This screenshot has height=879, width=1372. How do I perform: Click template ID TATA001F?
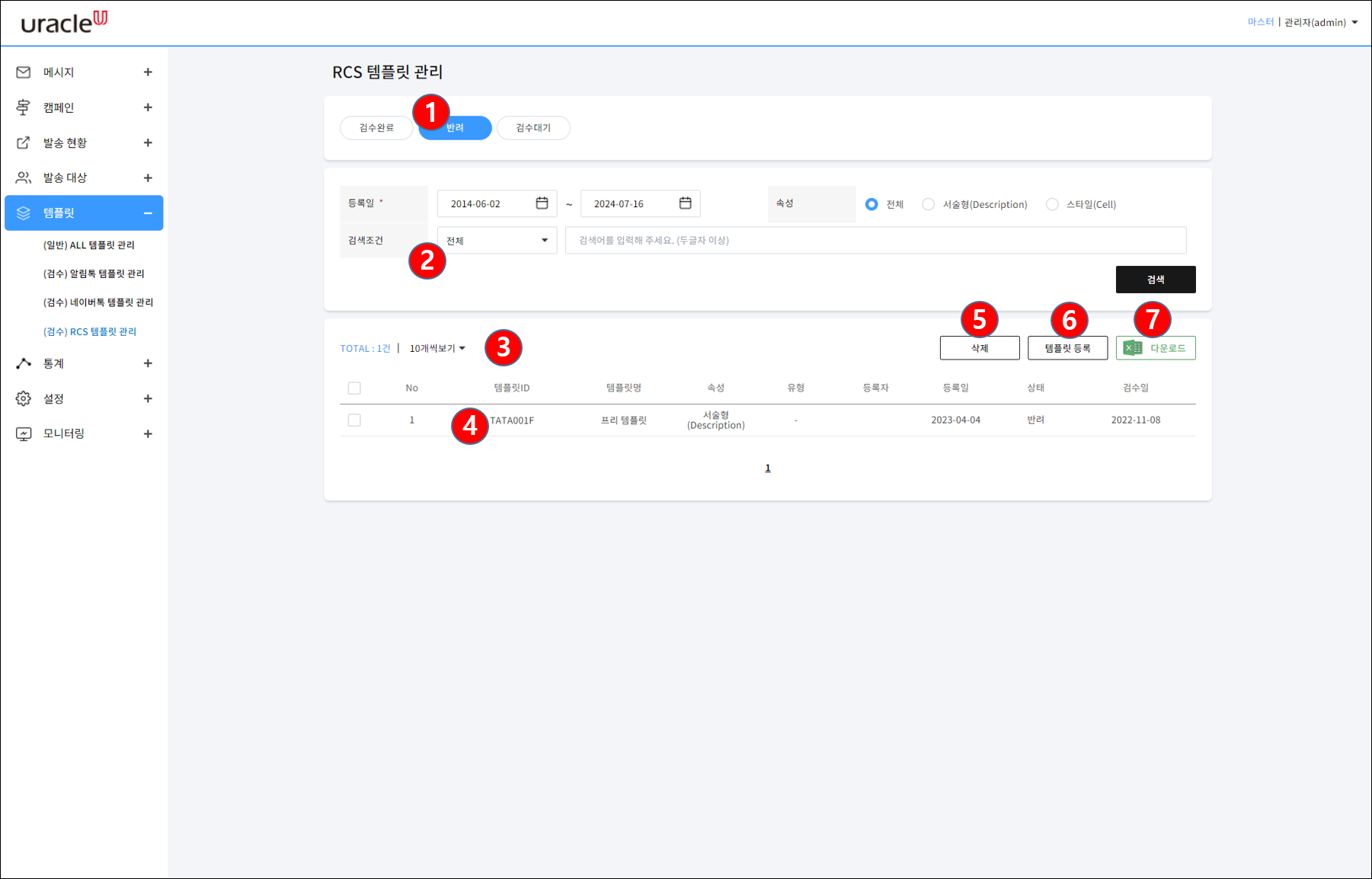pos(512,420)
